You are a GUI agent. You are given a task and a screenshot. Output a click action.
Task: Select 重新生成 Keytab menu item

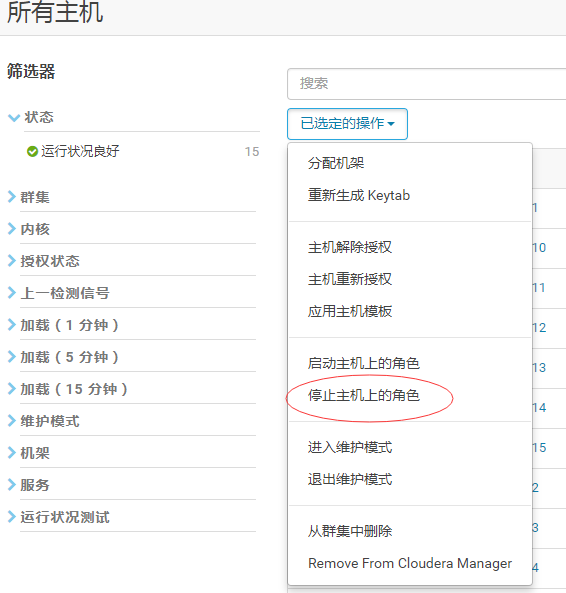click(x=358, y=196)
